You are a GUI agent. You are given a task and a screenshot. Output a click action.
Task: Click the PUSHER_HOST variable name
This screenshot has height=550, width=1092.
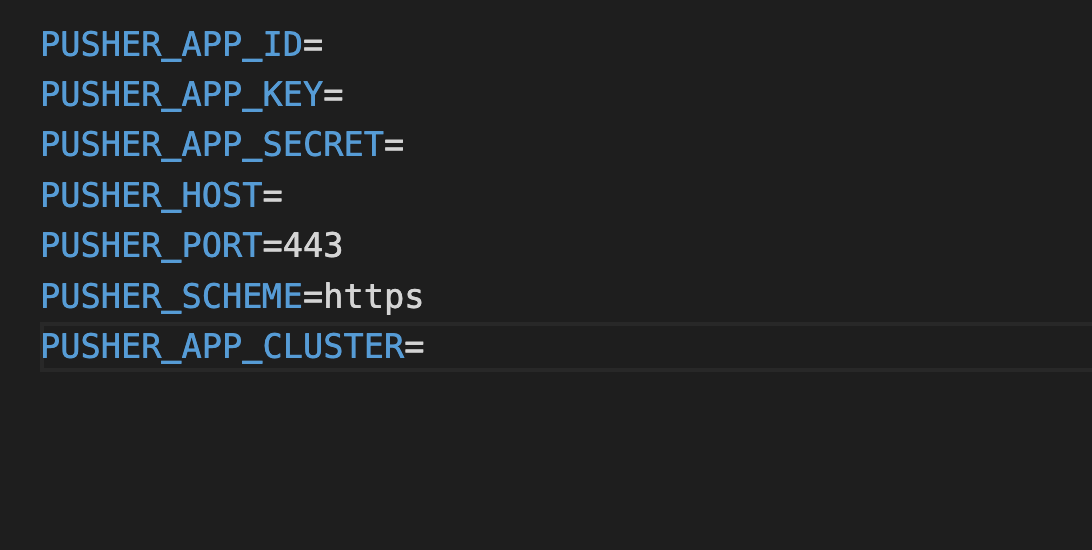pos(151,195)
